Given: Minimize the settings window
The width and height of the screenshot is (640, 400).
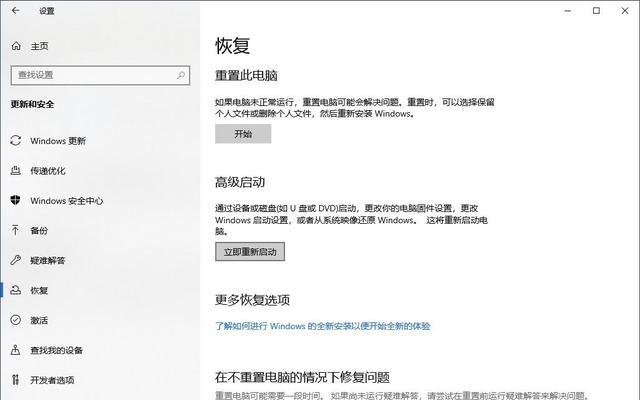Looking at the screenshot, I should point(568,11).
